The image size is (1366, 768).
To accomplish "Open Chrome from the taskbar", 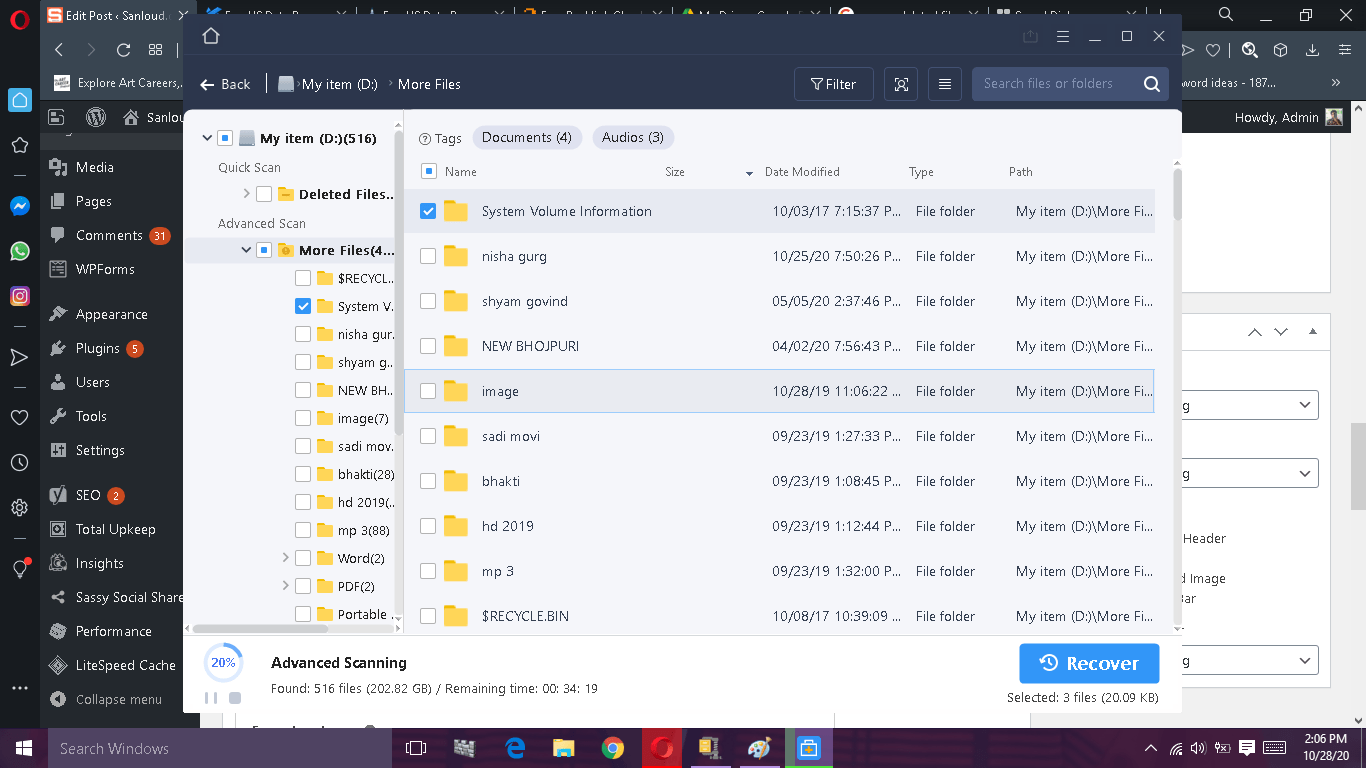I will [613, 748].
